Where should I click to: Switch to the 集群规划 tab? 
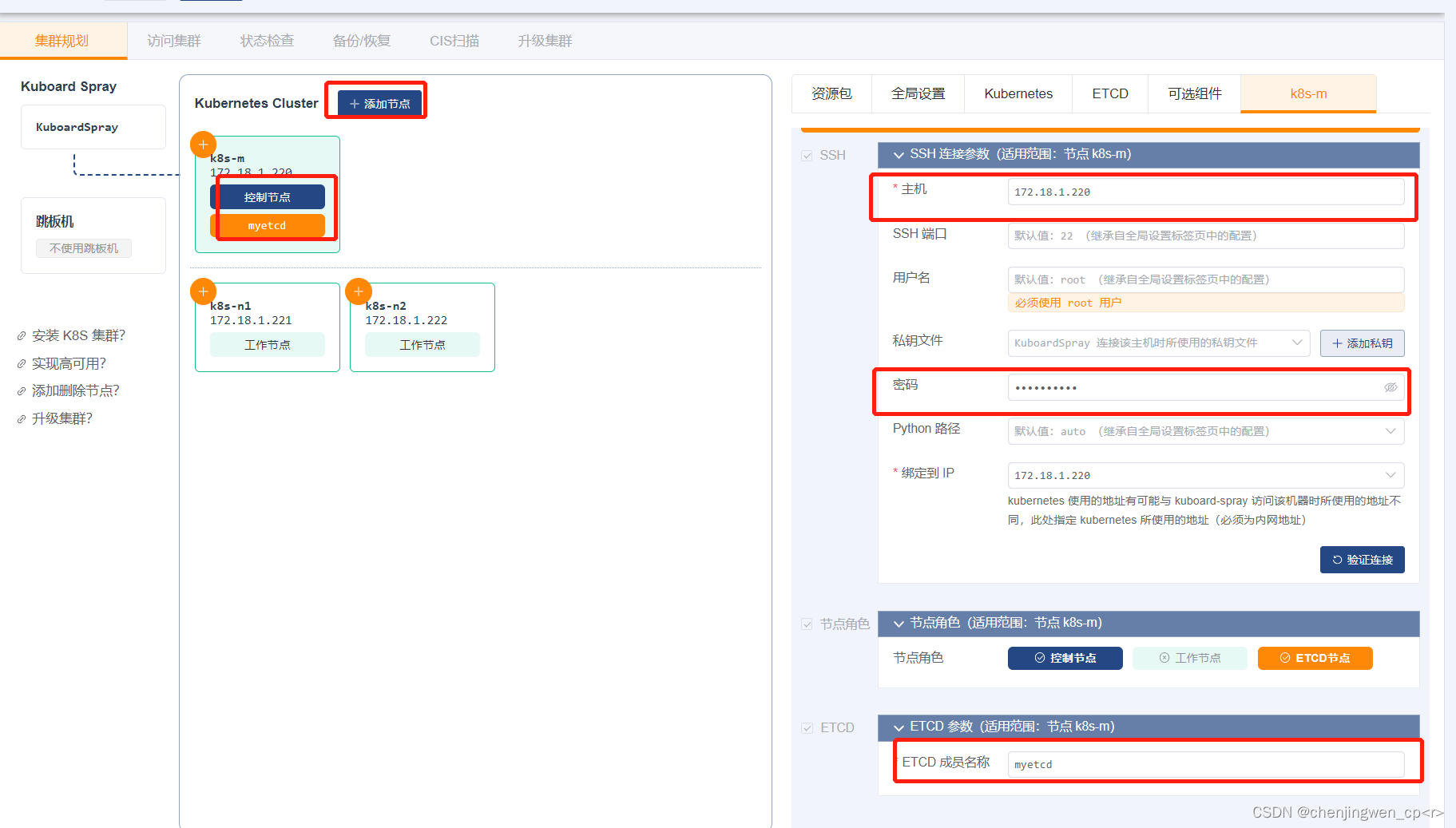tap(62, 41)
